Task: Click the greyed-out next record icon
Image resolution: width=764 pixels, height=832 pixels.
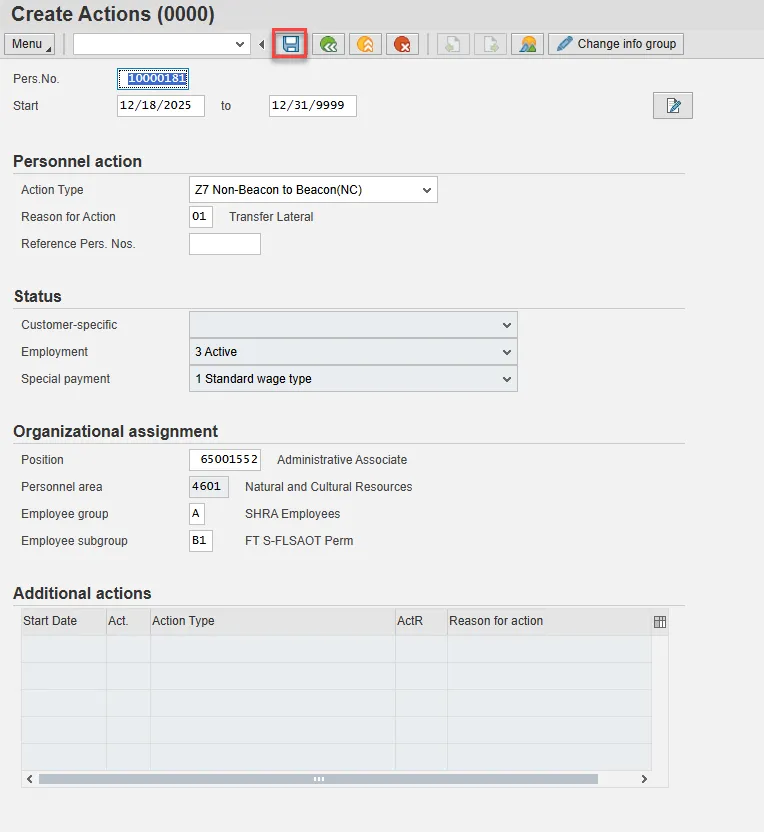Action: click(490, 44)
